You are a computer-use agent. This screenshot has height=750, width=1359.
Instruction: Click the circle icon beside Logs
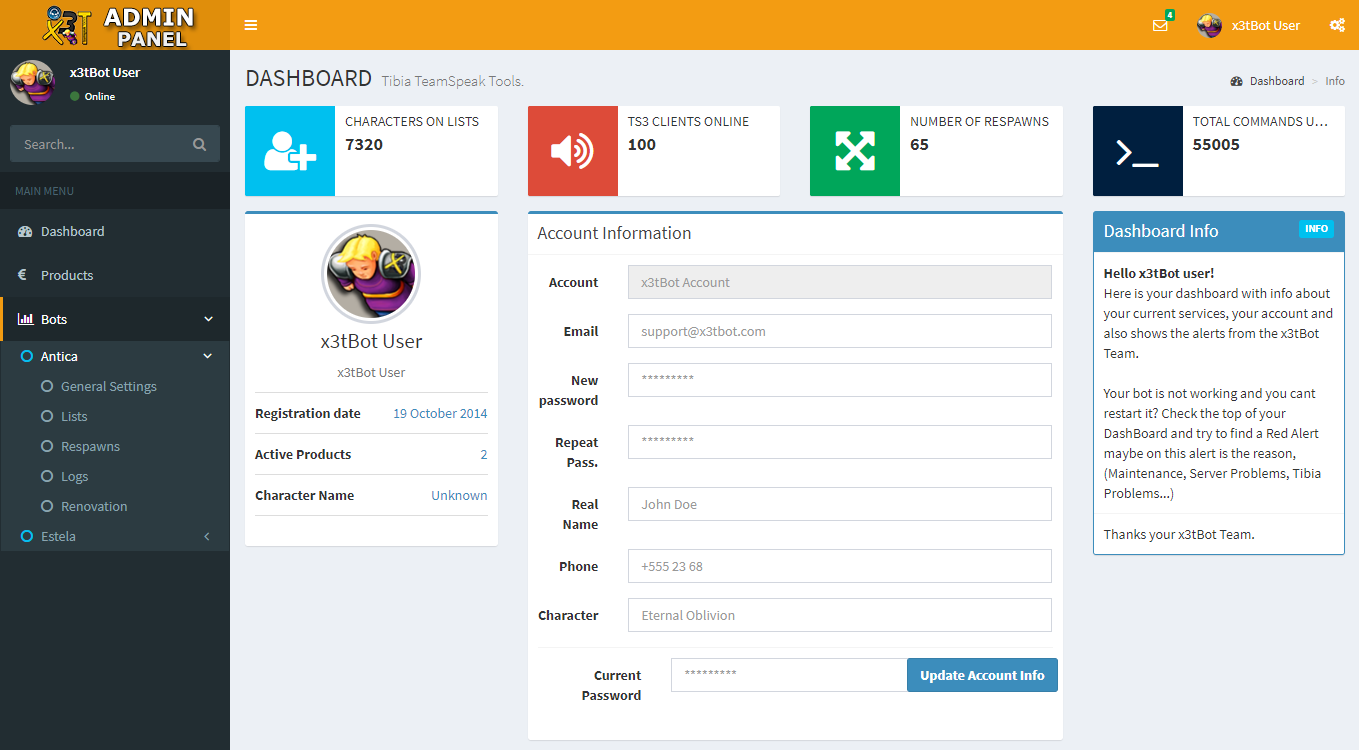coord(47,476)
